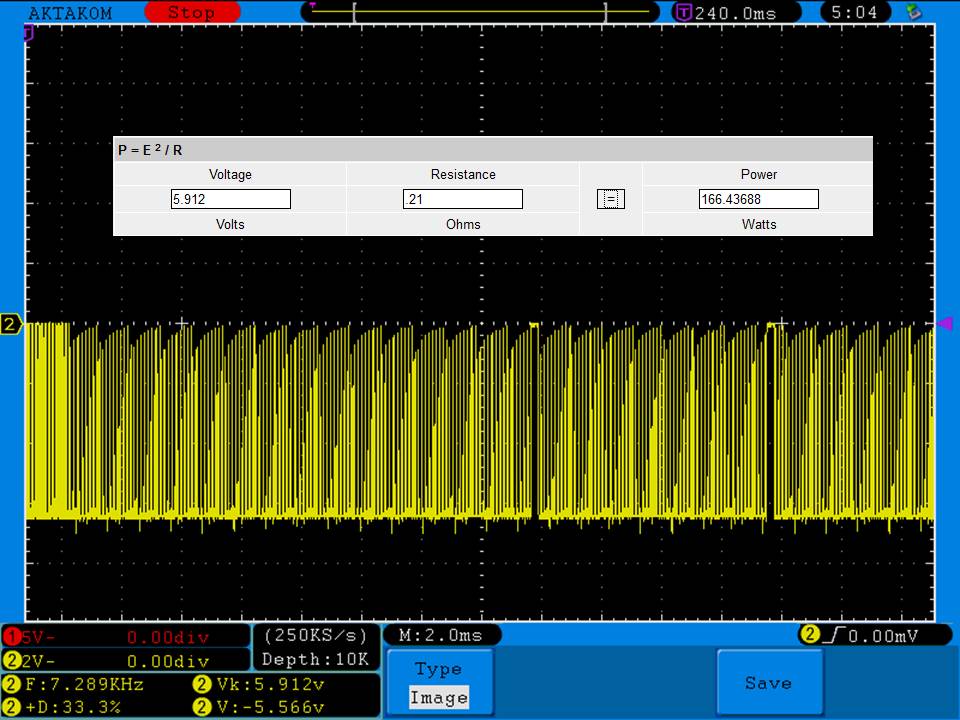Click the horizontal trigger position T icon
The width and height of the screenshot is (960, 720).
684,13
